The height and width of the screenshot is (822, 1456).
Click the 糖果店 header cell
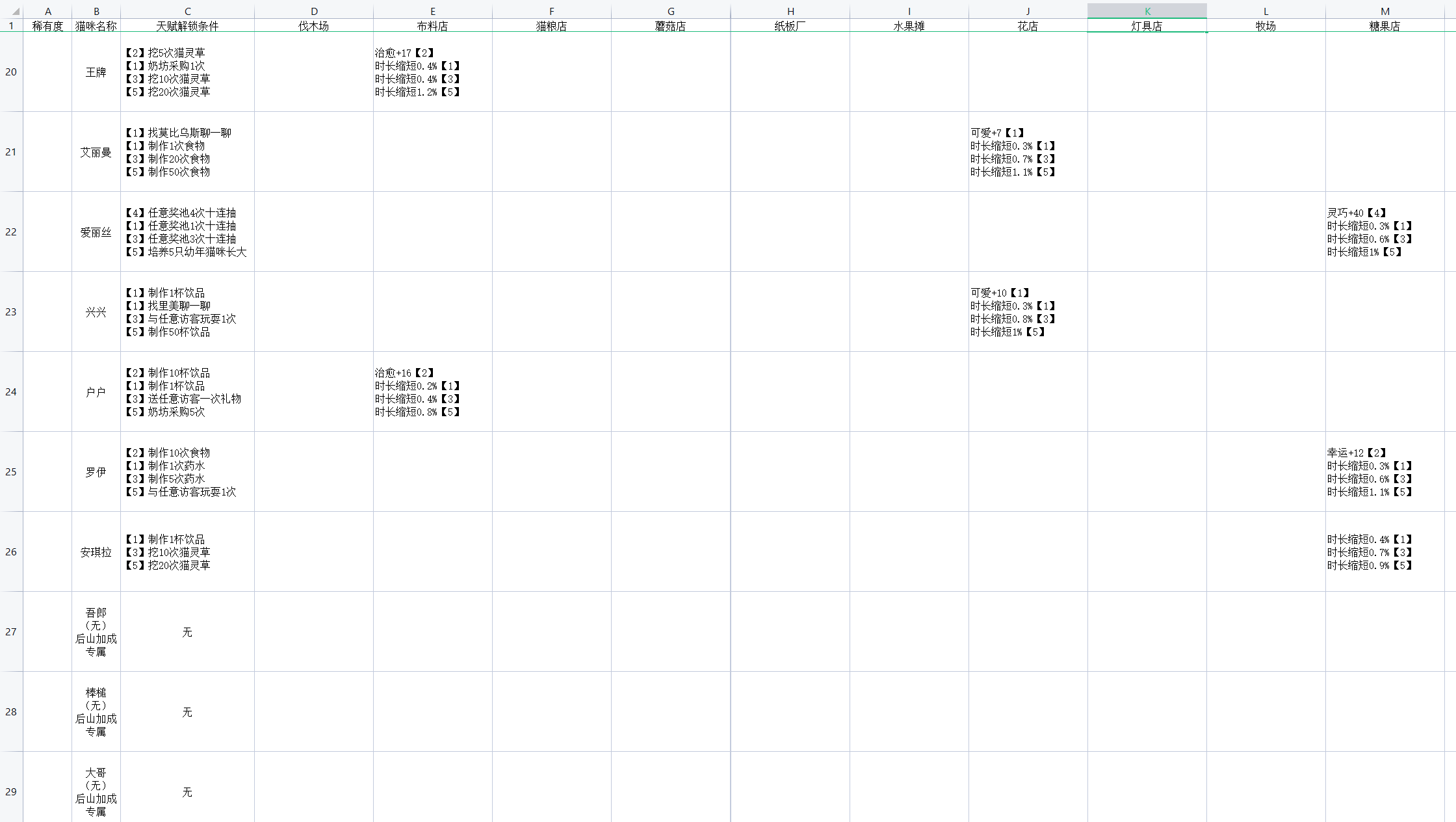[1385, 26]
